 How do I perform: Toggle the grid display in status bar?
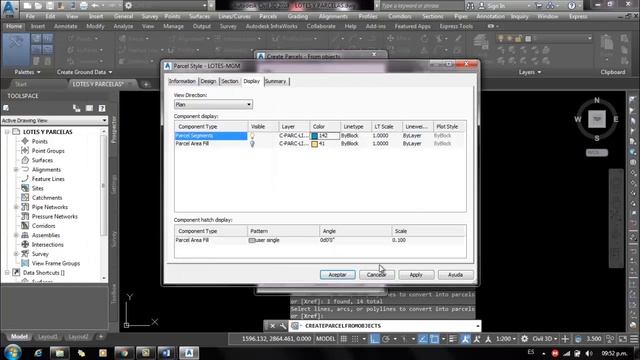344,339
